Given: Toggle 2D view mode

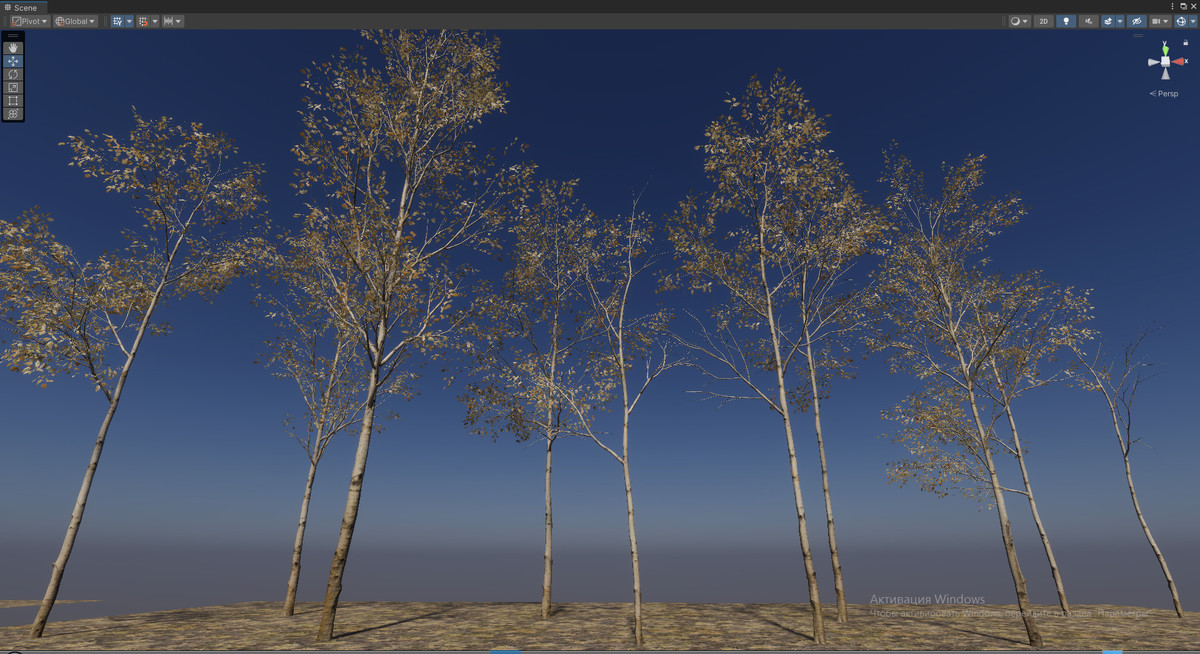Looking at the screenshot, I should pos(1043,21).
